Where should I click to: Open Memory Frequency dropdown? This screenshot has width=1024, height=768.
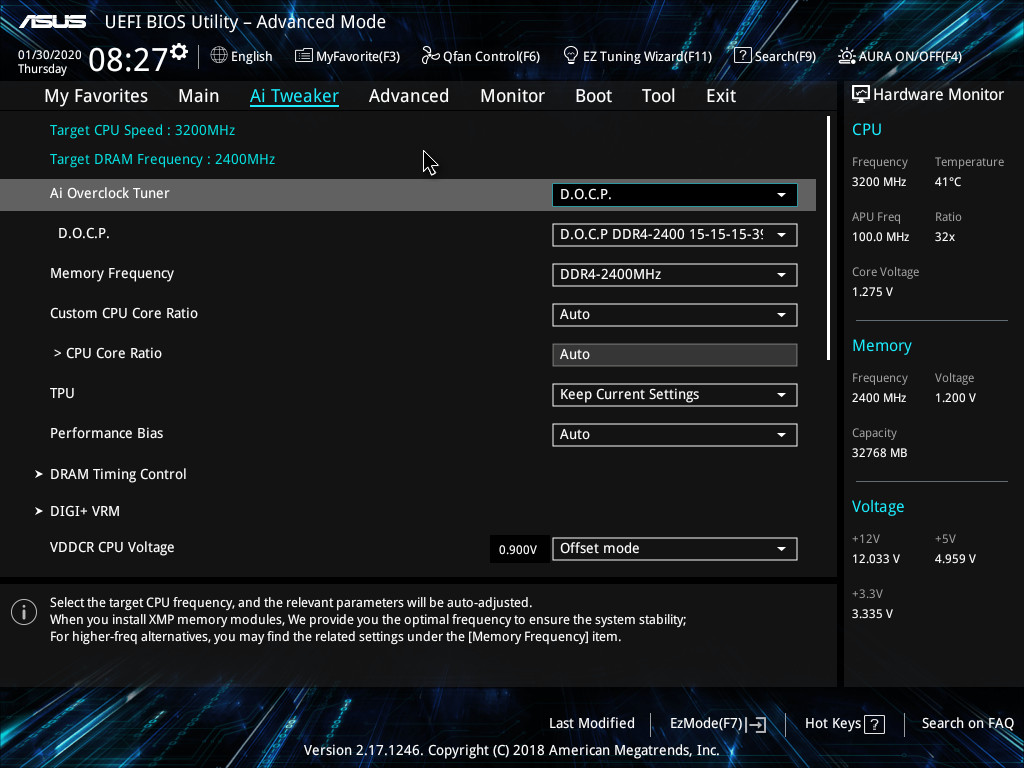point(675,274)
